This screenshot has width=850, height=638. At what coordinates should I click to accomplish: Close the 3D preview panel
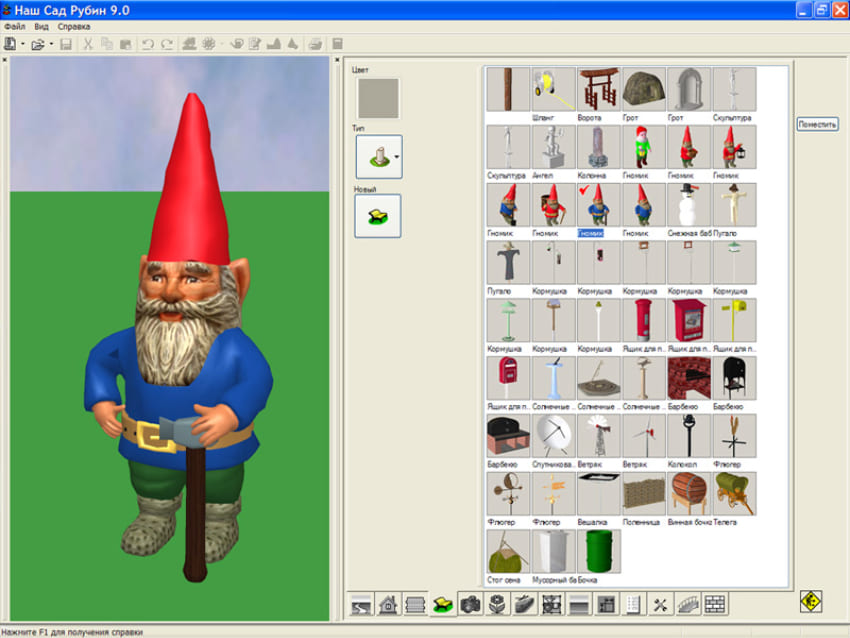pyautogui.click(x=4, y=60)
